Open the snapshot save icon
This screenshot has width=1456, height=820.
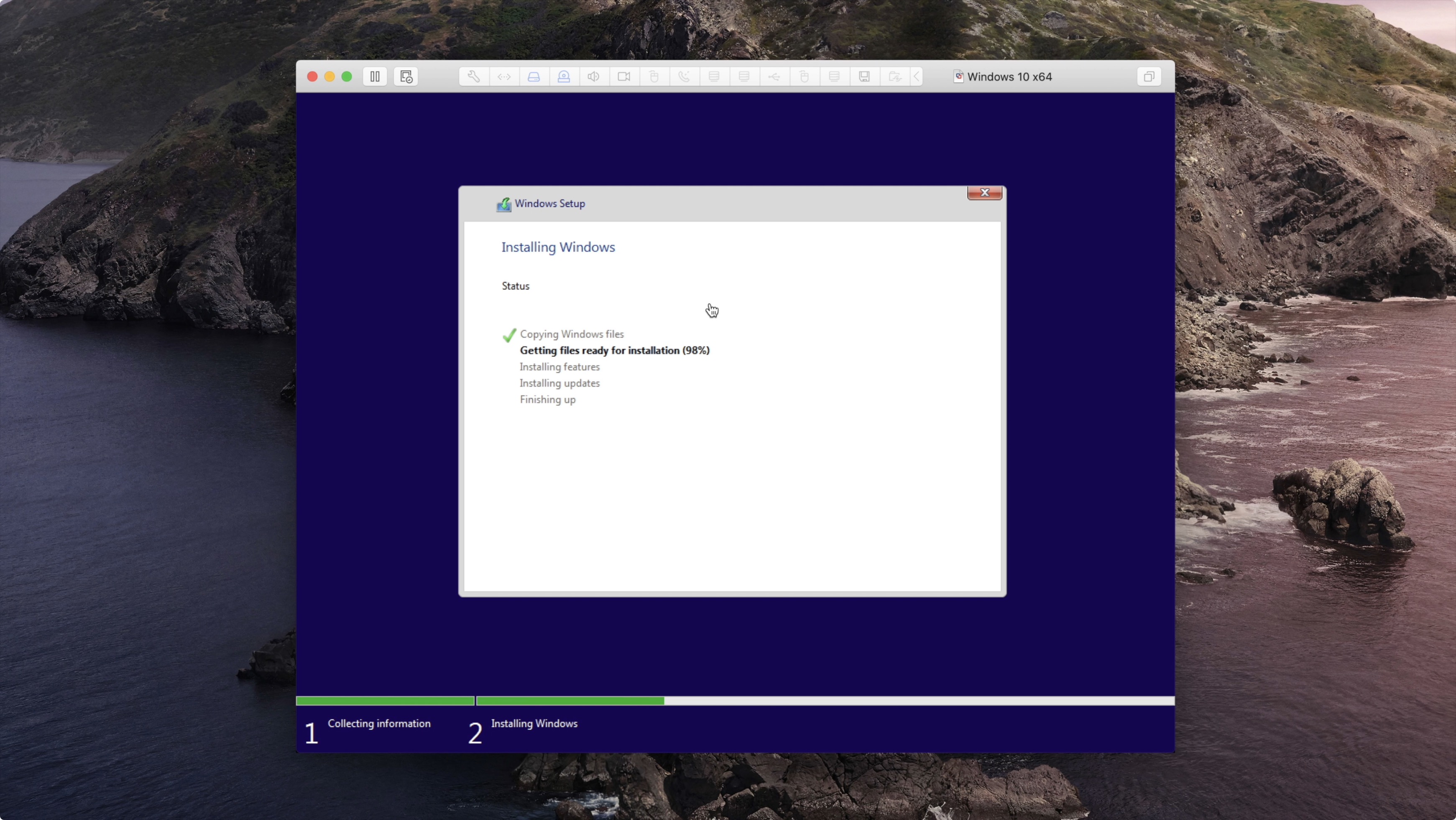coord(865,76)
